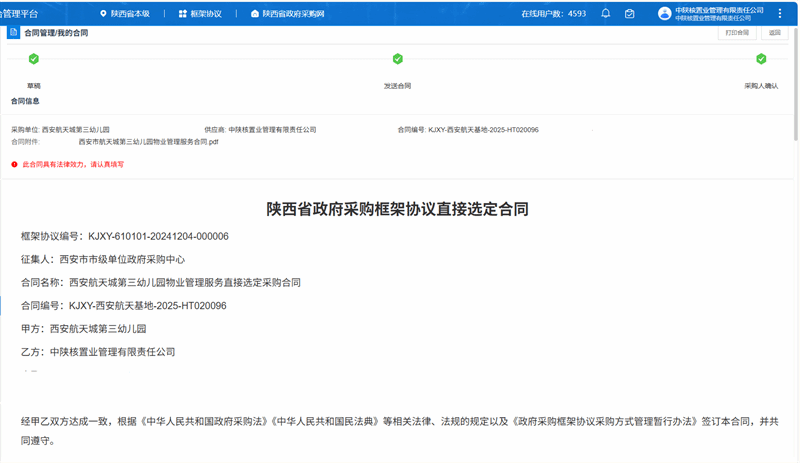Click the 采购人确认 step green checkmark
This screenshot has width=800, height=463.
(x=761, y=59)
